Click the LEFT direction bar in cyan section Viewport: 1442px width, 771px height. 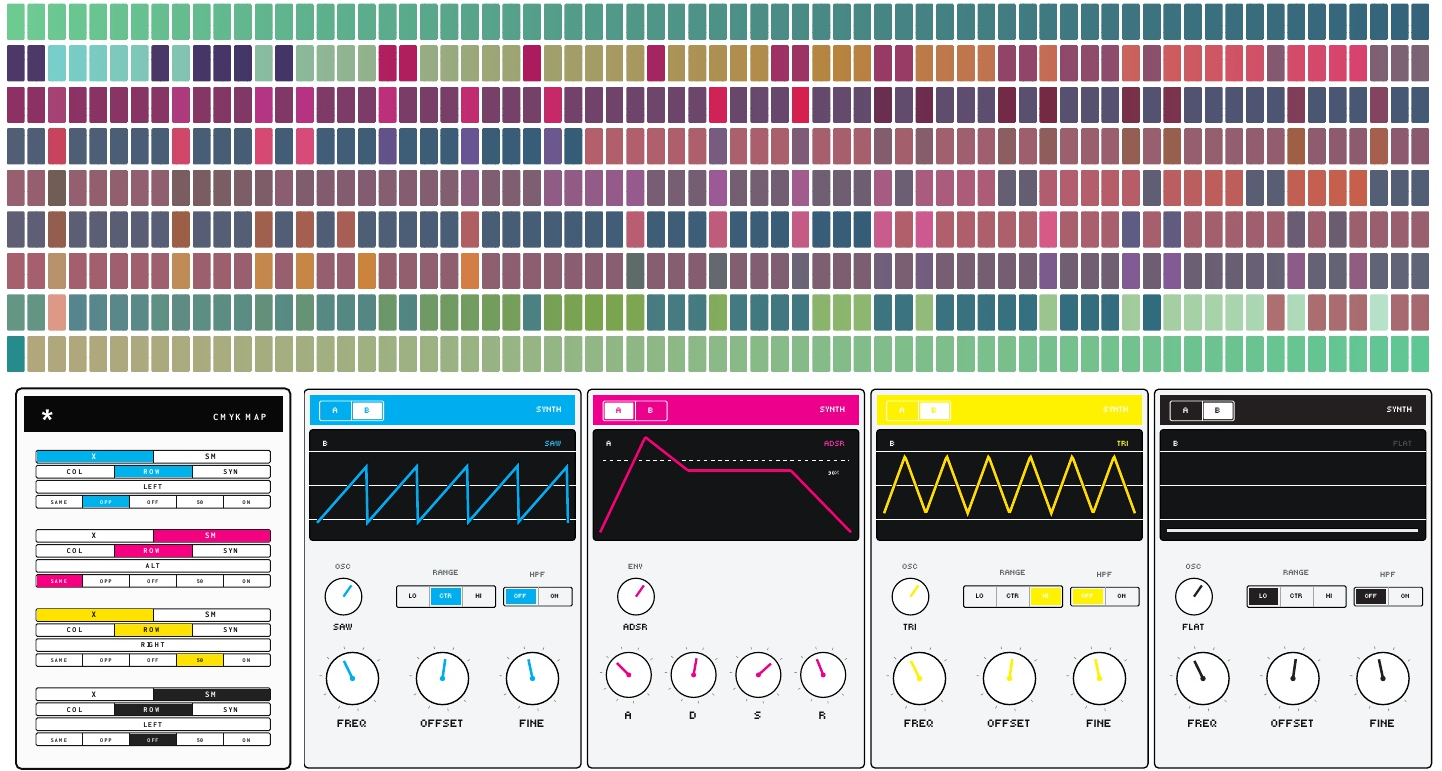point(153,486)
